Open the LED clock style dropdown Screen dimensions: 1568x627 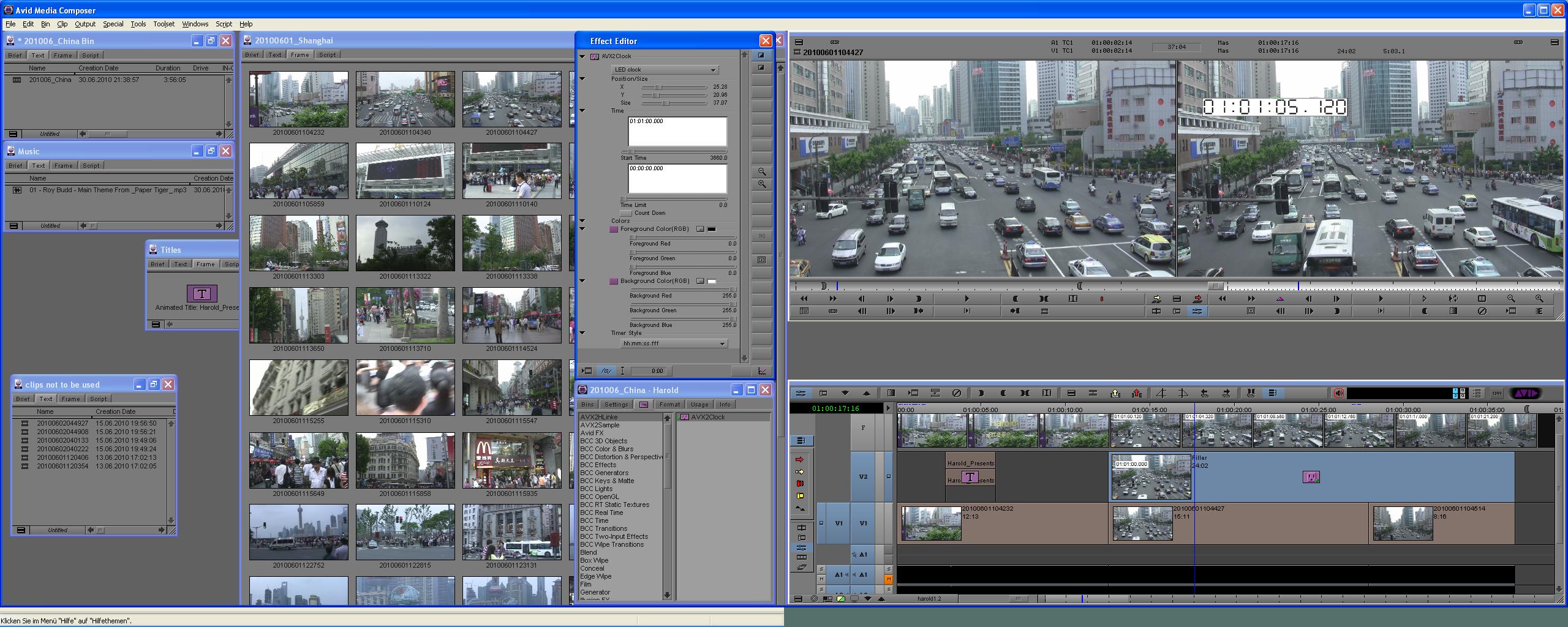click(x=665, y=70)
